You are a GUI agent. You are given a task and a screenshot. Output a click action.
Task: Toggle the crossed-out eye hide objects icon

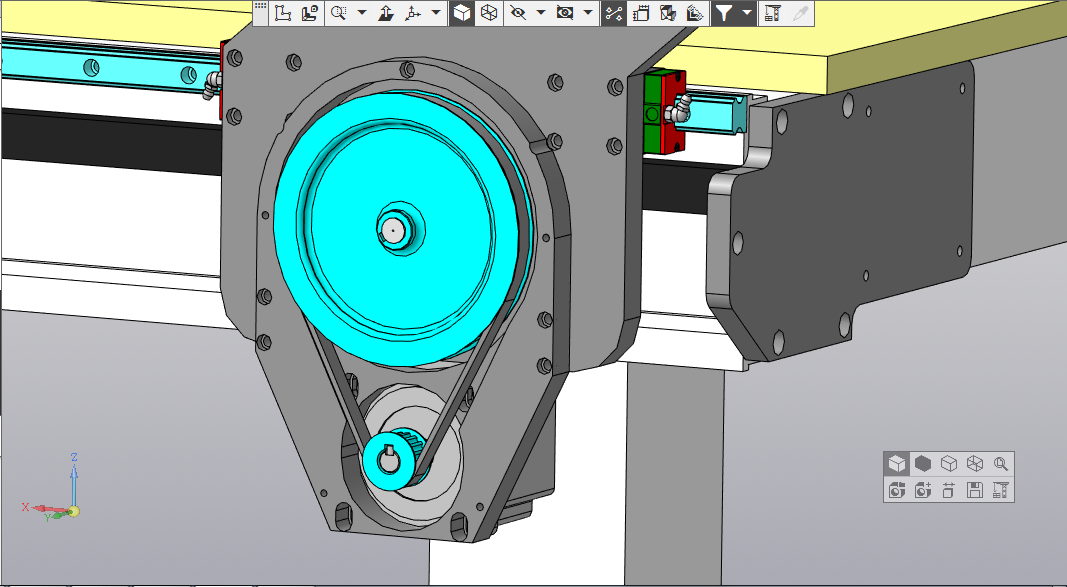pyautogui.click(x=517, y=13)
